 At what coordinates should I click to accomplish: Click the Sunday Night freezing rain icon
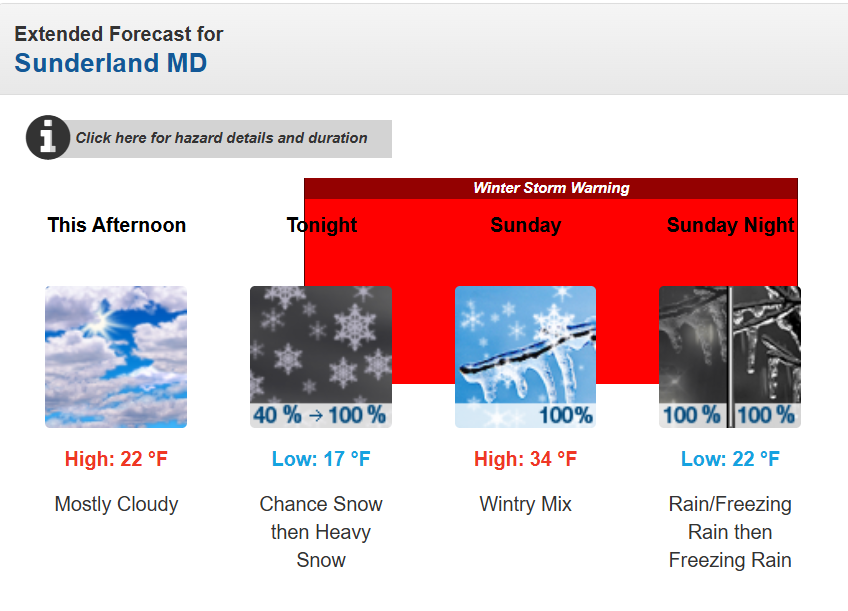point(730,356)
